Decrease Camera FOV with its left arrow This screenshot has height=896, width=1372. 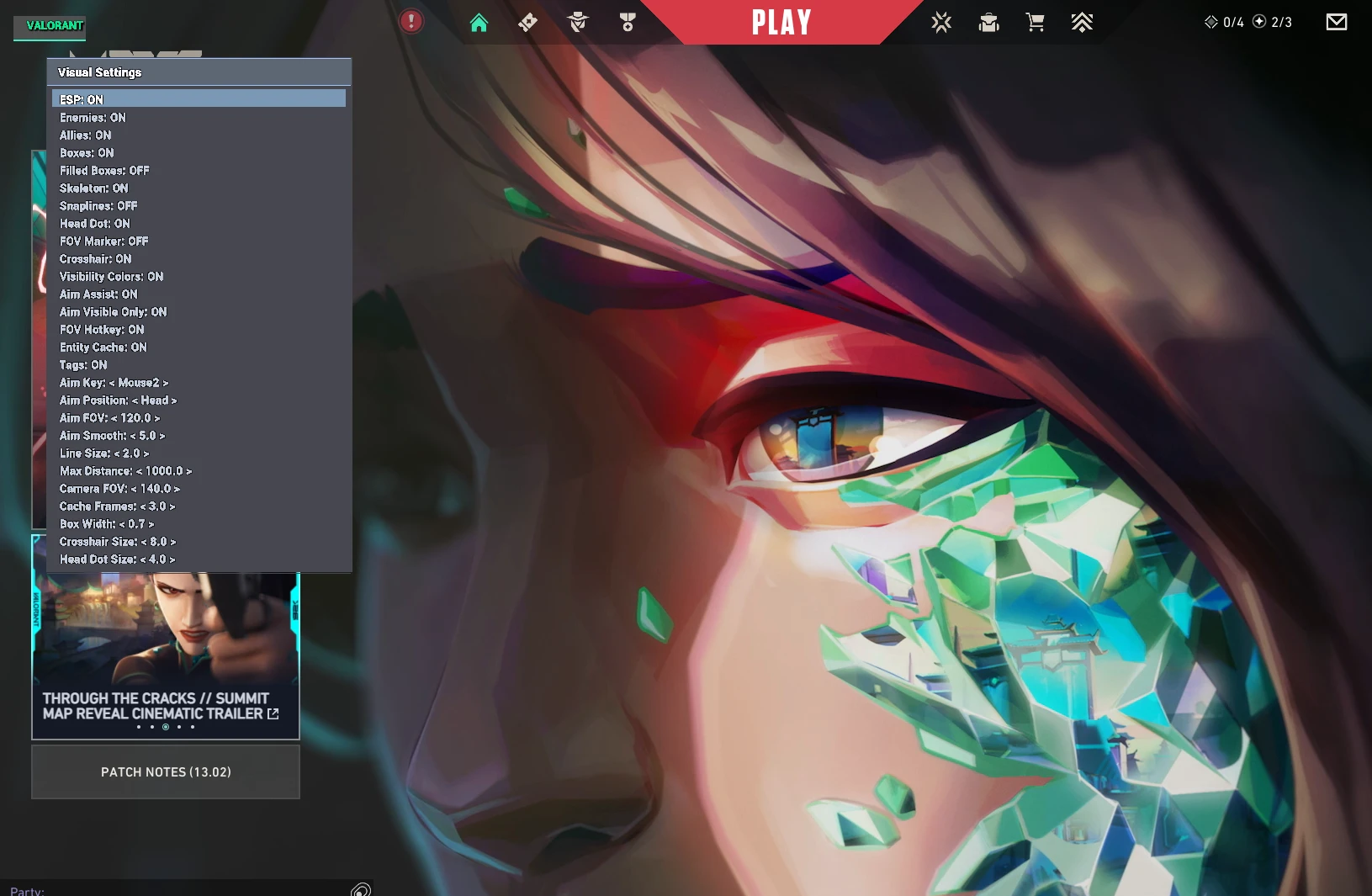click(134, 489)
